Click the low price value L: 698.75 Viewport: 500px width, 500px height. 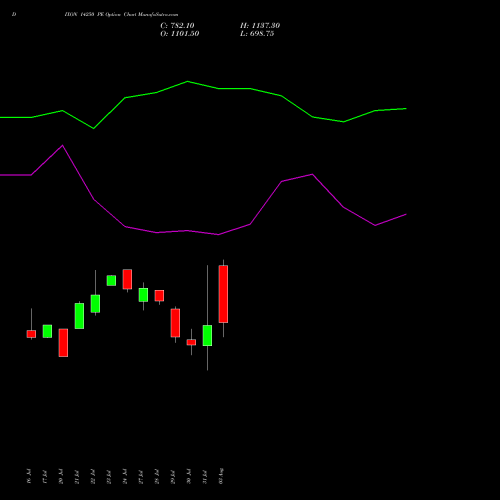click(x=257, y=34)
